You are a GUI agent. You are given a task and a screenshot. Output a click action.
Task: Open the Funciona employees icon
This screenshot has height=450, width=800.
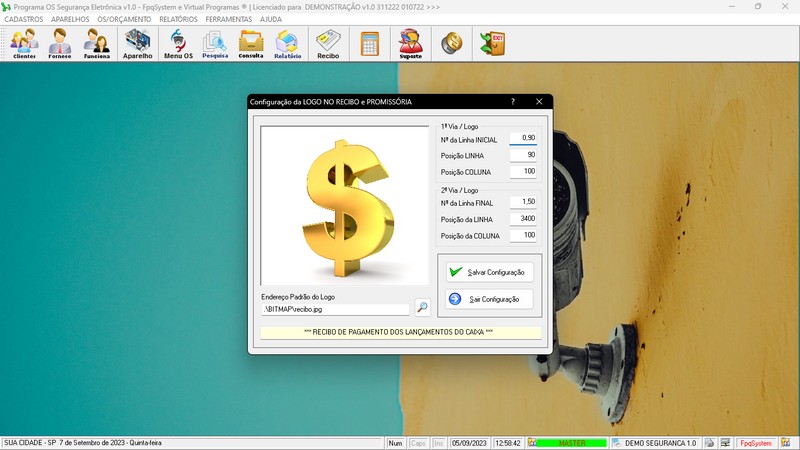tap(96, 44)
